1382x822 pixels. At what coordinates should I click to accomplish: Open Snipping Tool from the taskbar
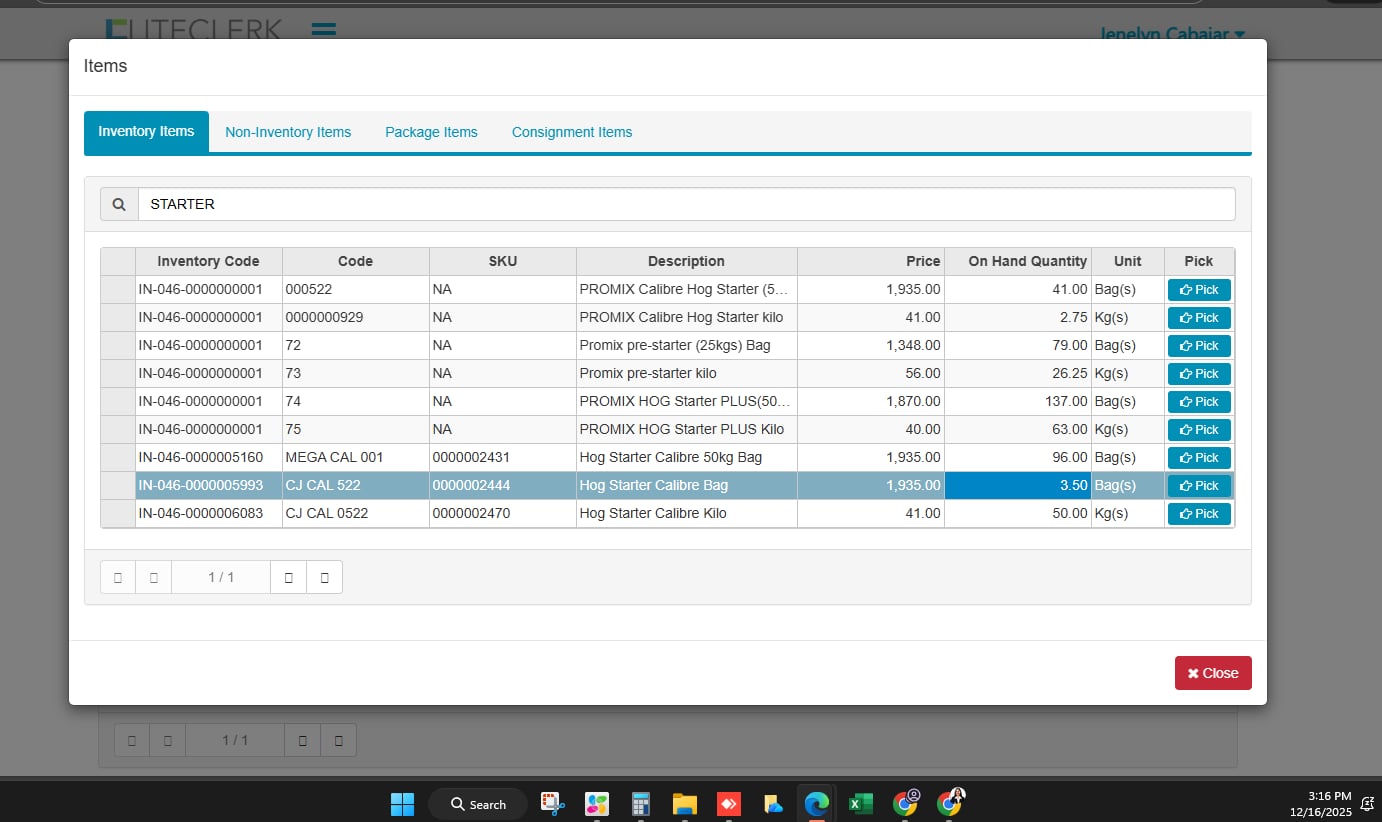[x=553, y=803]
